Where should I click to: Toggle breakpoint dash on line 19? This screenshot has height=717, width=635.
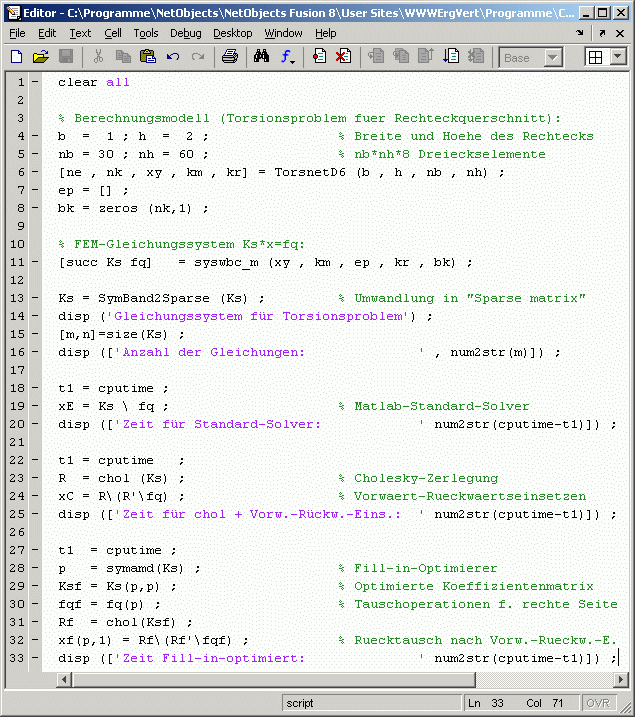pyautogui.click(x=35, y=406)
